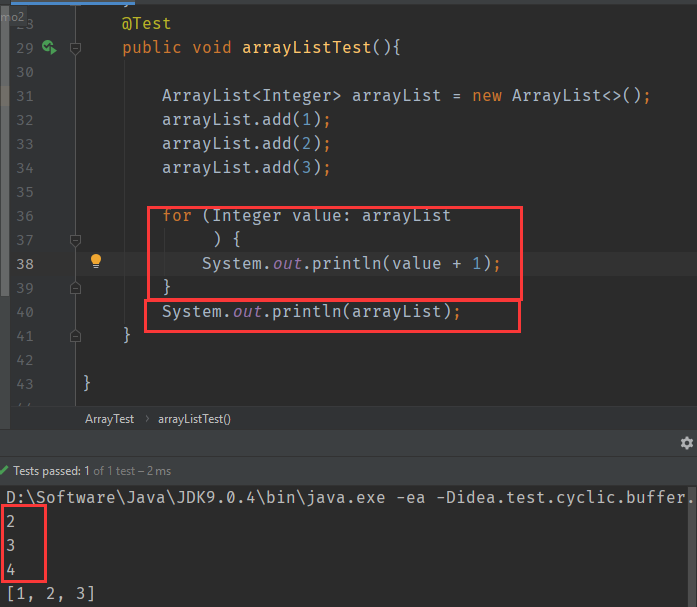The height and width of the screenshot is (607, 697).
Task: Click console output line '2'
Action: click(x=11, y=521)
